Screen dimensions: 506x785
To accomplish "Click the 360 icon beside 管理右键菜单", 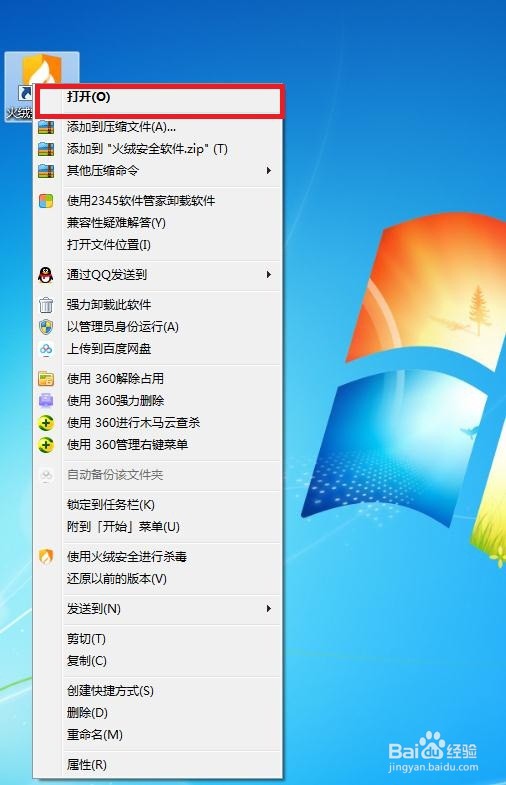I will point(46,445).
